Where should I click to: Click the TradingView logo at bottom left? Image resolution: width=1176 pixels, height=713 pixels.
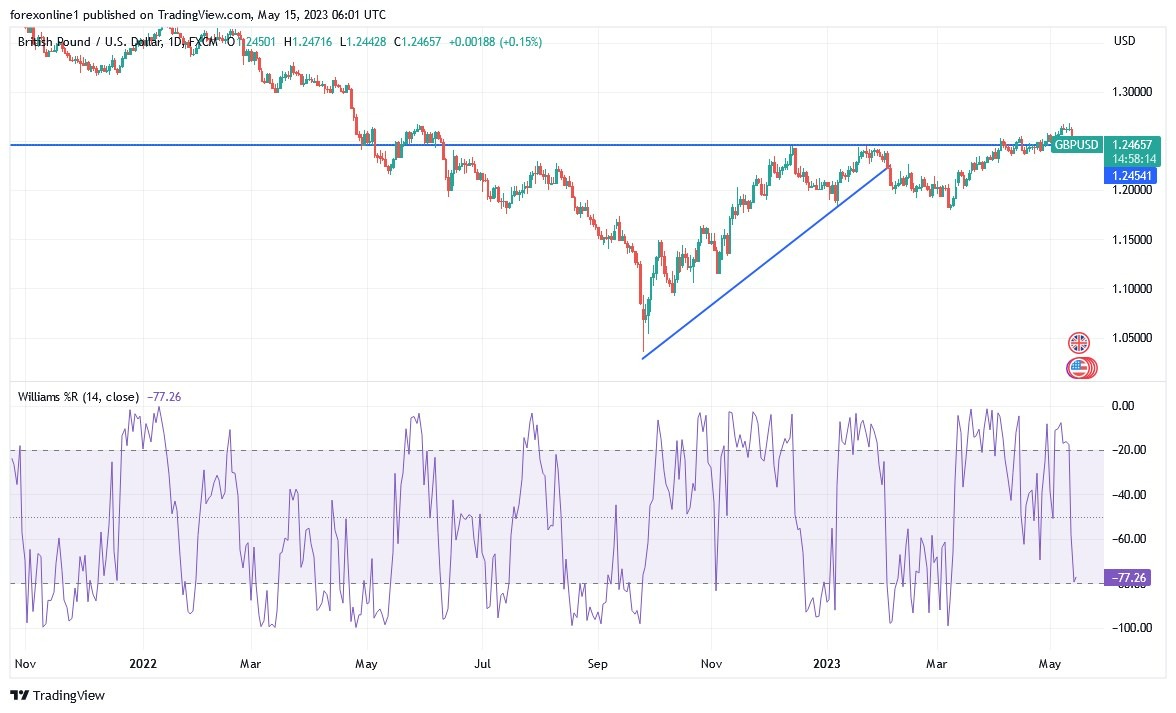(x=56, y=695)
